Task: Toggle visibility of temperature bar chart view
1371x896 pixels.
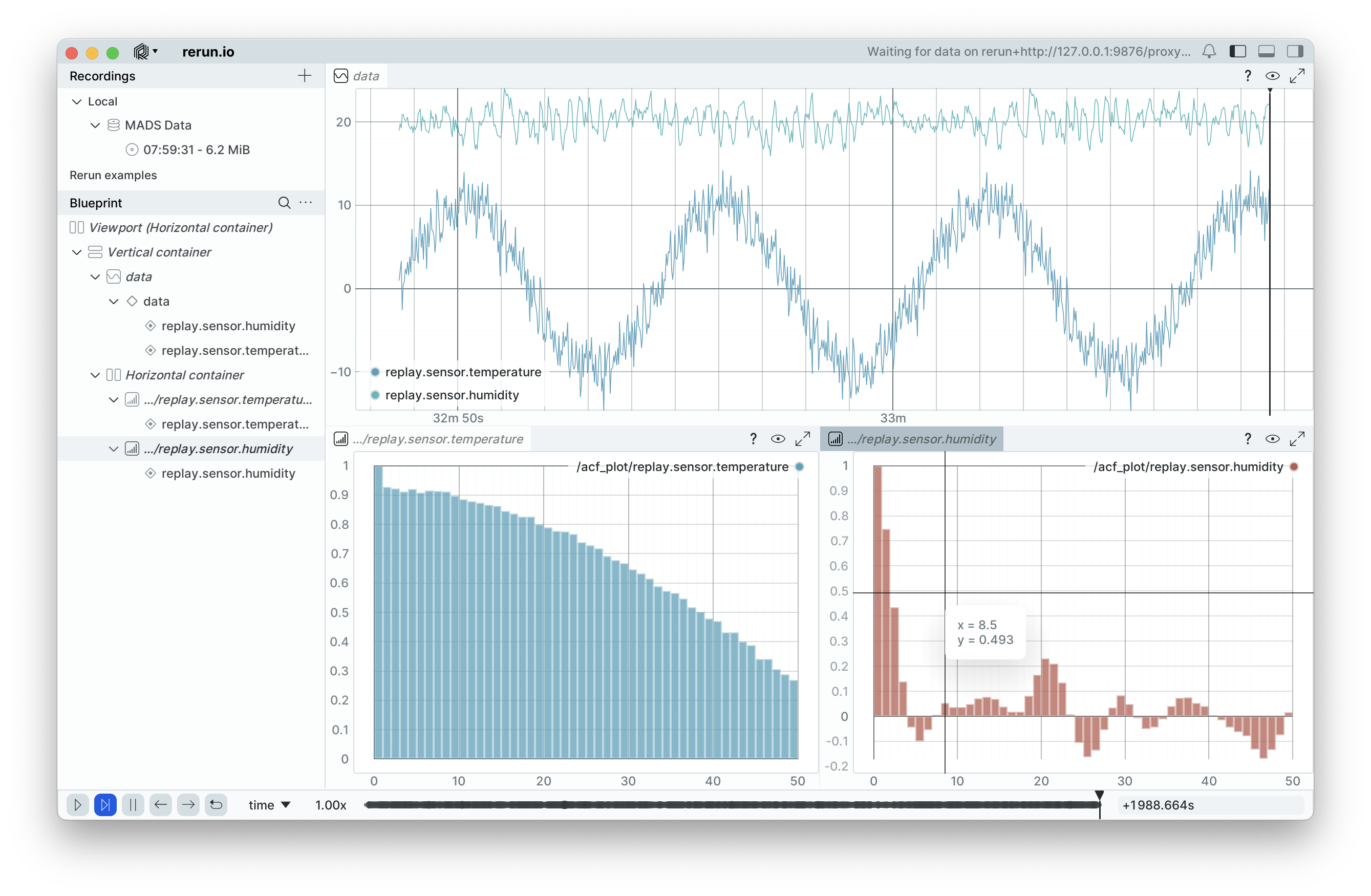Action: click(778, 439)
